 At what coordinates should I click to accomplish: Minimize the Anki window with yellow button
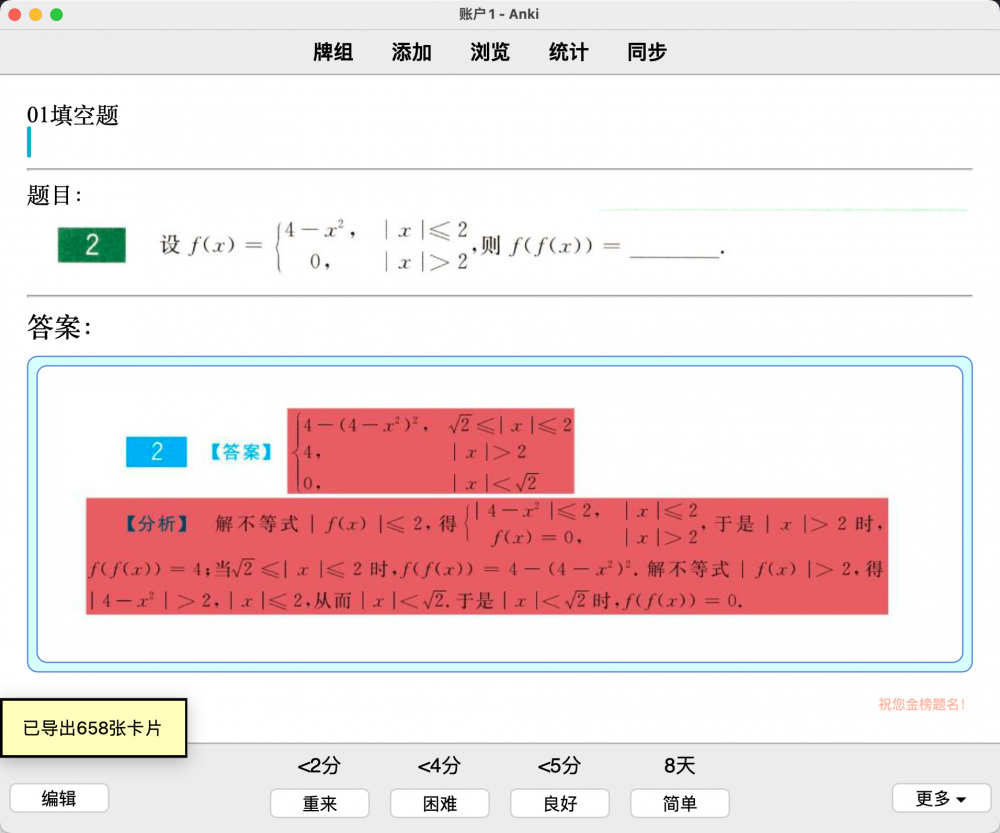(x=36, y=14)
